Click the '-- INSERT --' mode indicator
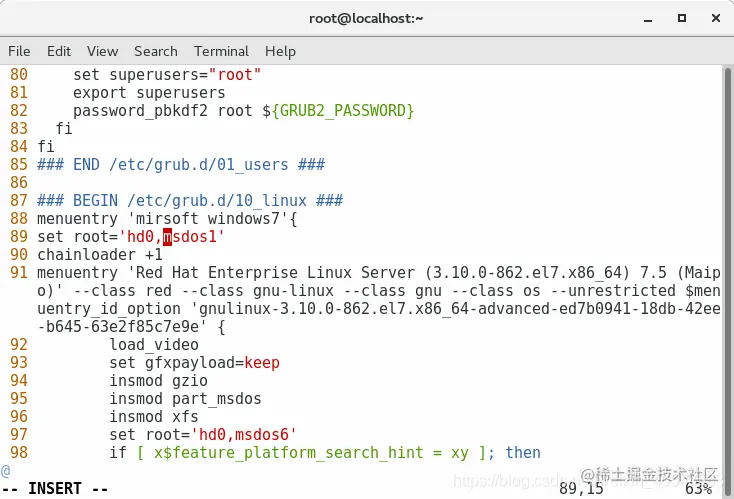 [x=55, y=489]
